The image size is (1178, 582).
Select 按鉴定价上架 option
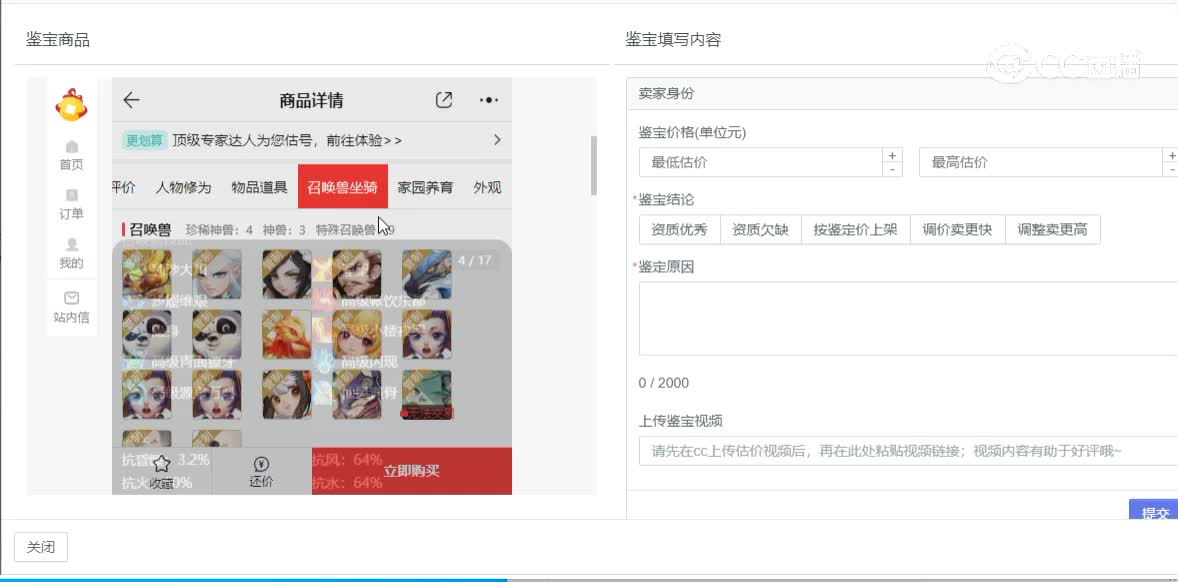[856, 230]
